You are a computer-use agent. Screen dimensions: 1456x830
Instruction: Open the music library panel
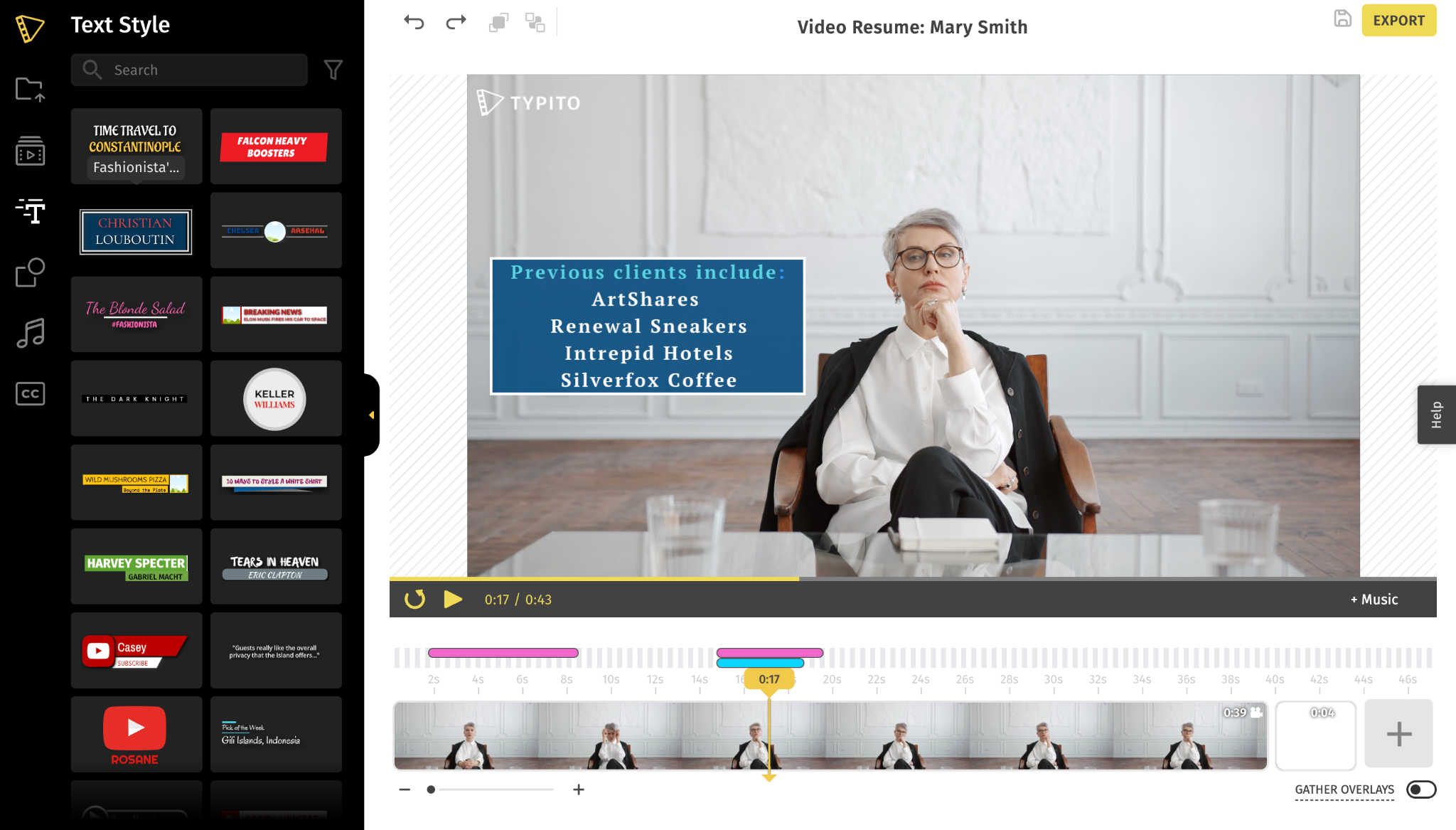[x=30, y=333]
